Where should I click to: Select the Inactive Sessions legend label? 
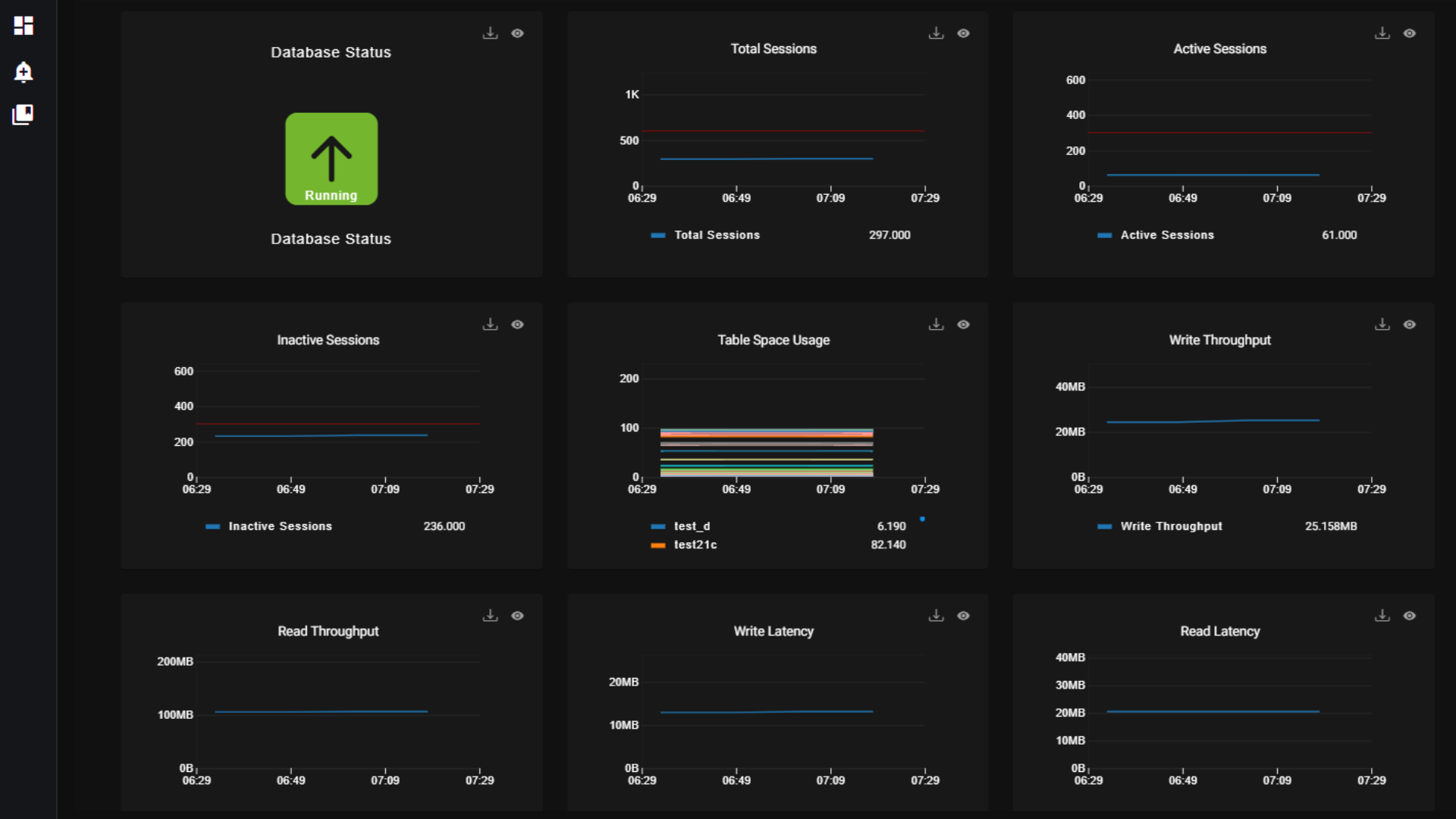[x=280, y=526]
